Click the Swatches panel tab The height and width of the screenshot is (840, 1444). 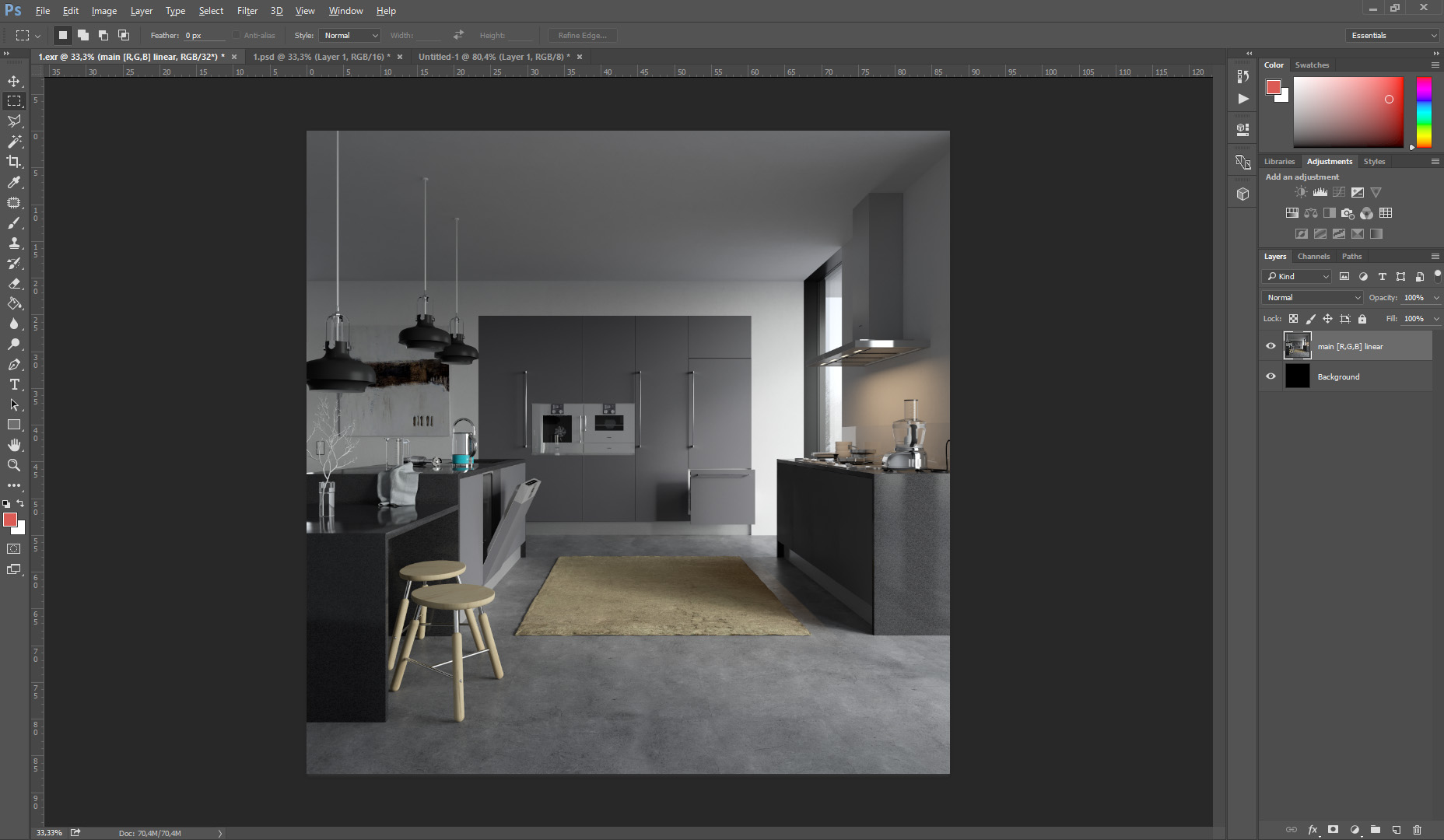[1312, 65]
